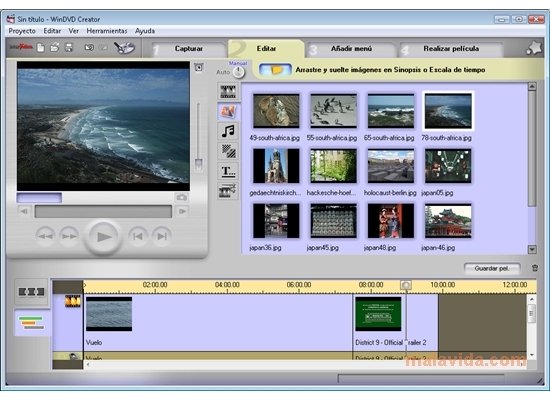Jump to next clip end
Viewport: 550px width, 400px height.
[162, 236]
